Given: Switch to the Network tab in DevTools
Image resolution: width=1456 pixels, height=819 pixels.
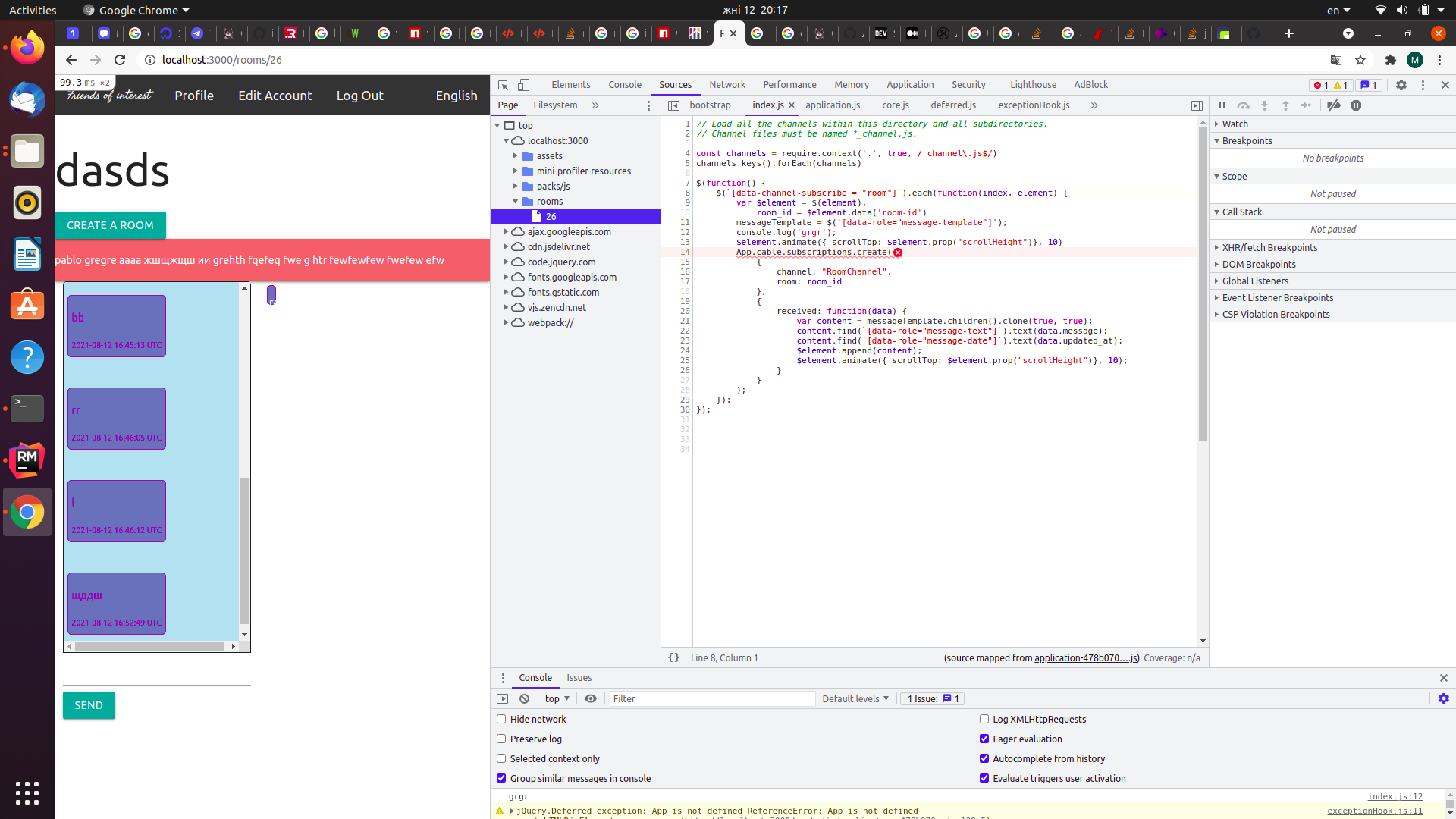Looking at the screenshot, I should (727, 85).
